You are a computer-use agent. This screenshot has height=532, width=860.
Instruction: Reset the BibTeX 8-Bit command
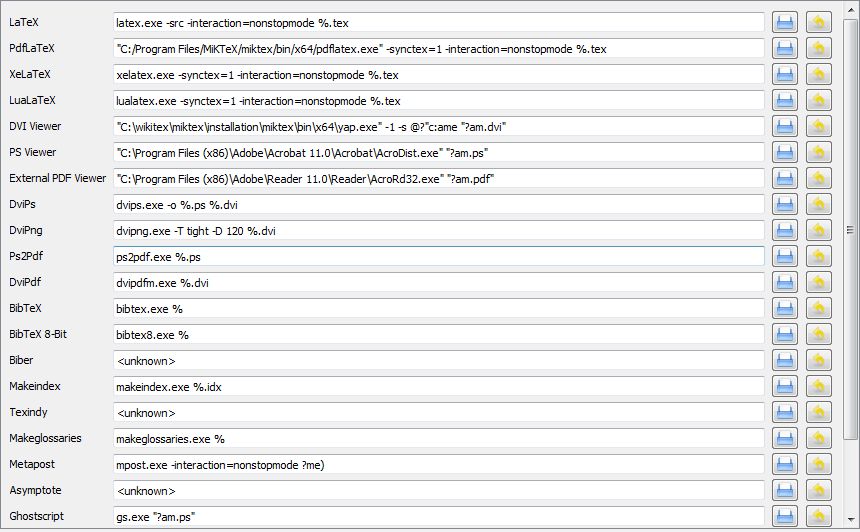click(x=818, y=335)
